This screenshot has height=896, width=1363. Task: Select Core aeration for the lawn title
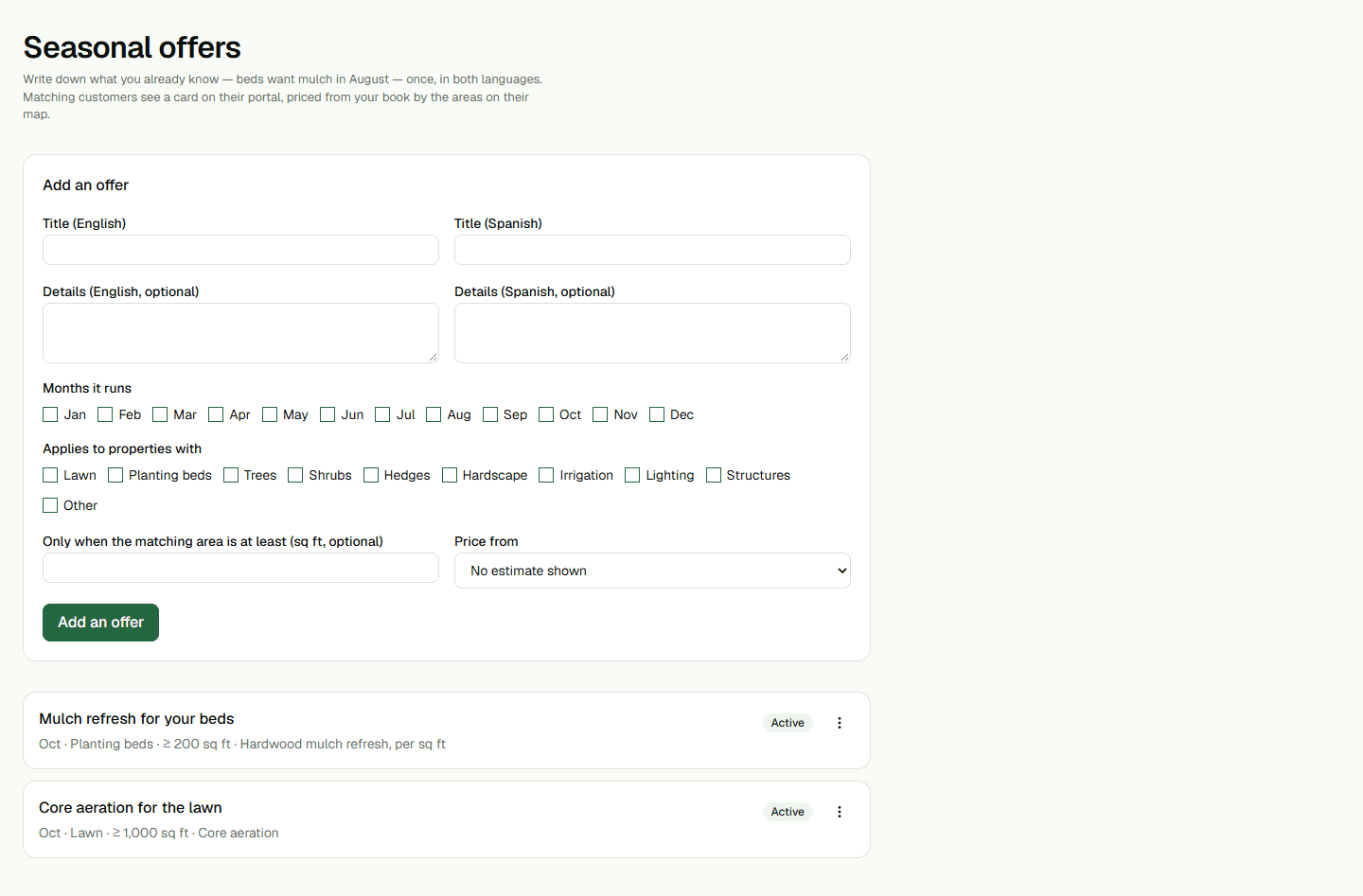pyautogui.click(x=131, y=808)
